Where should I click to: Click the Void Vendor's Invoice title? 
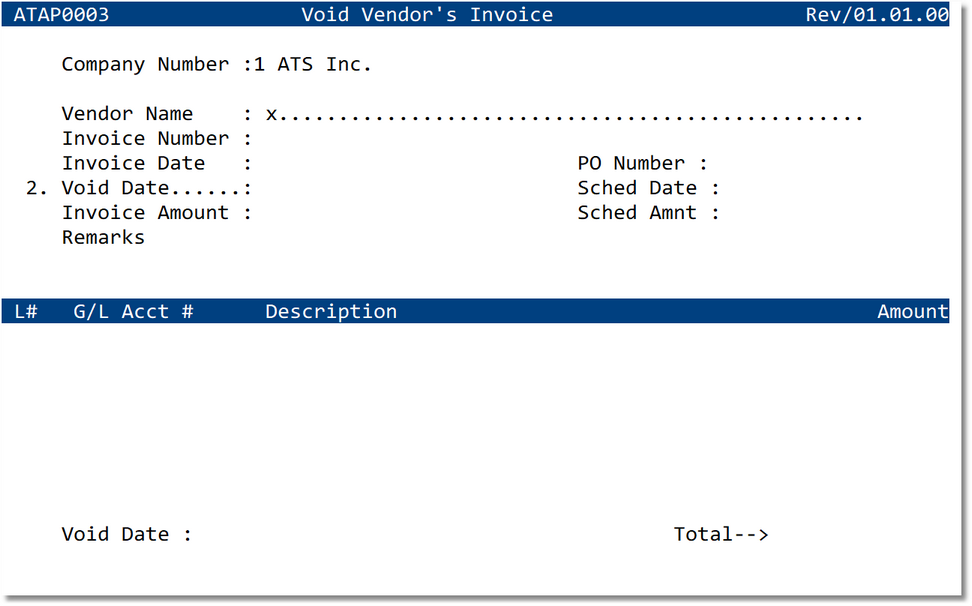427,15
